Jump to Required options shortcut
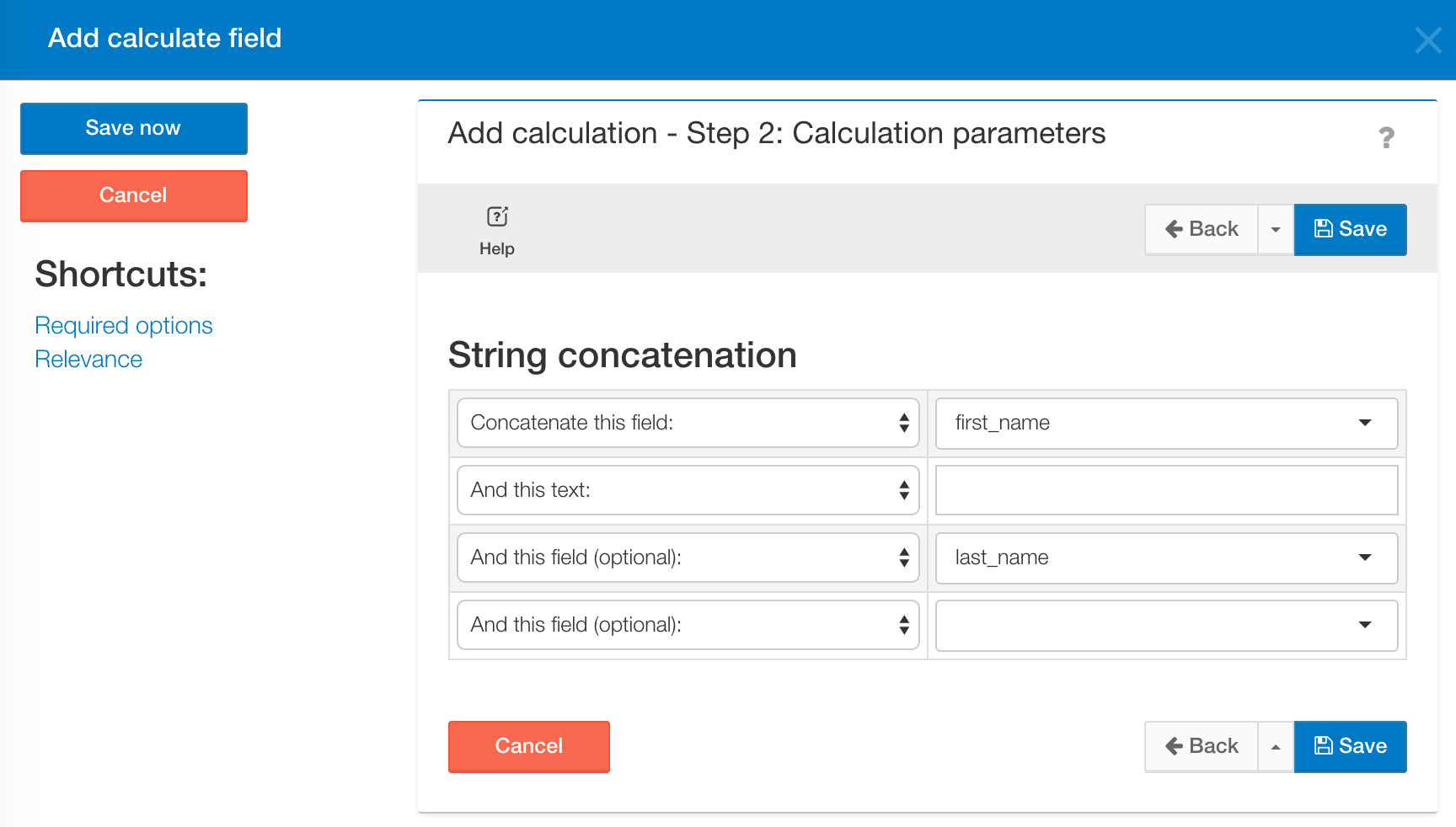Image resolution: width=1456 pixels, height=827 pixels. [124, 326]
